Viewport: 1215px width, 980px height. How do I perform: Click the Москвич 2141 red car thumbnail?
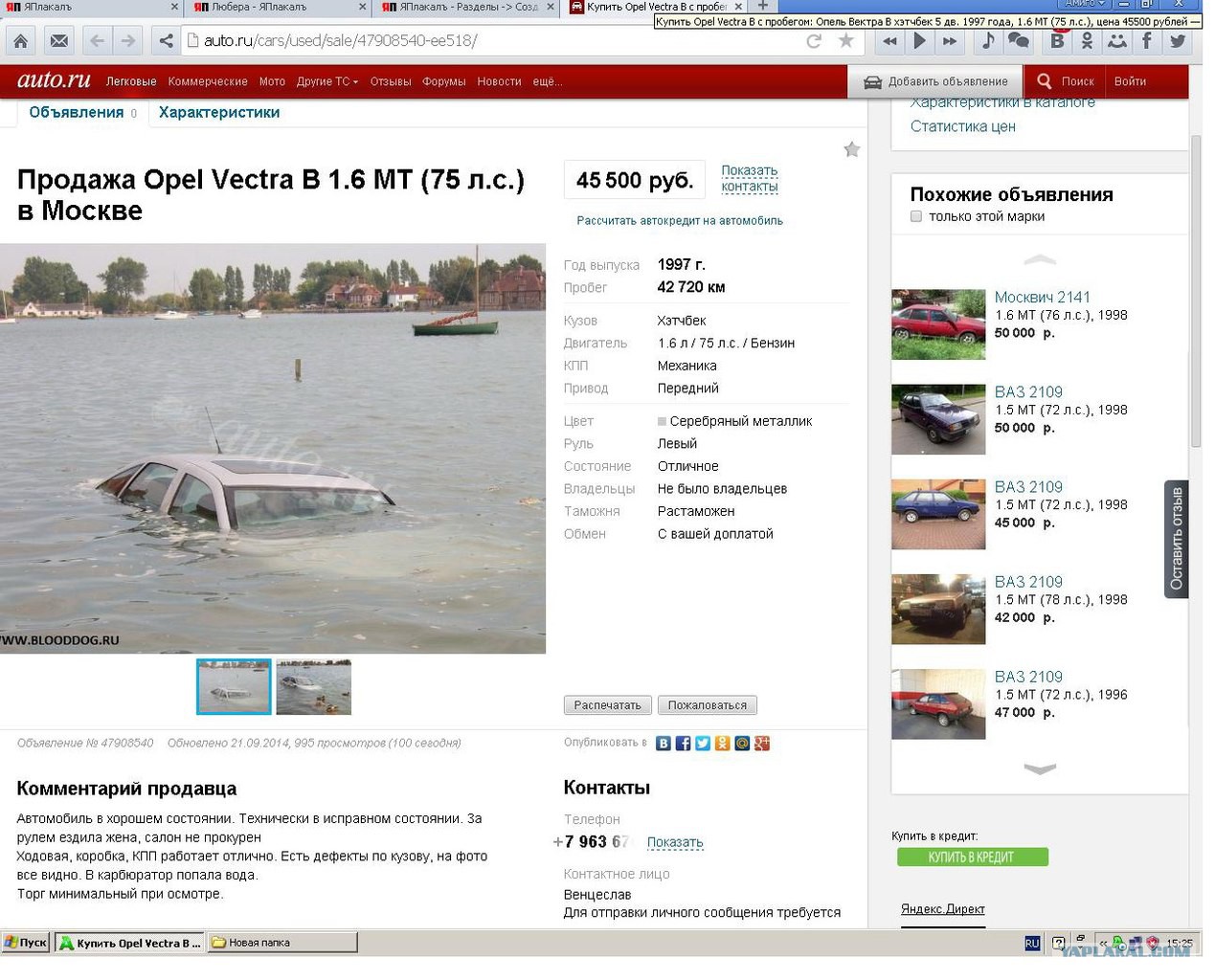point(938,324)
